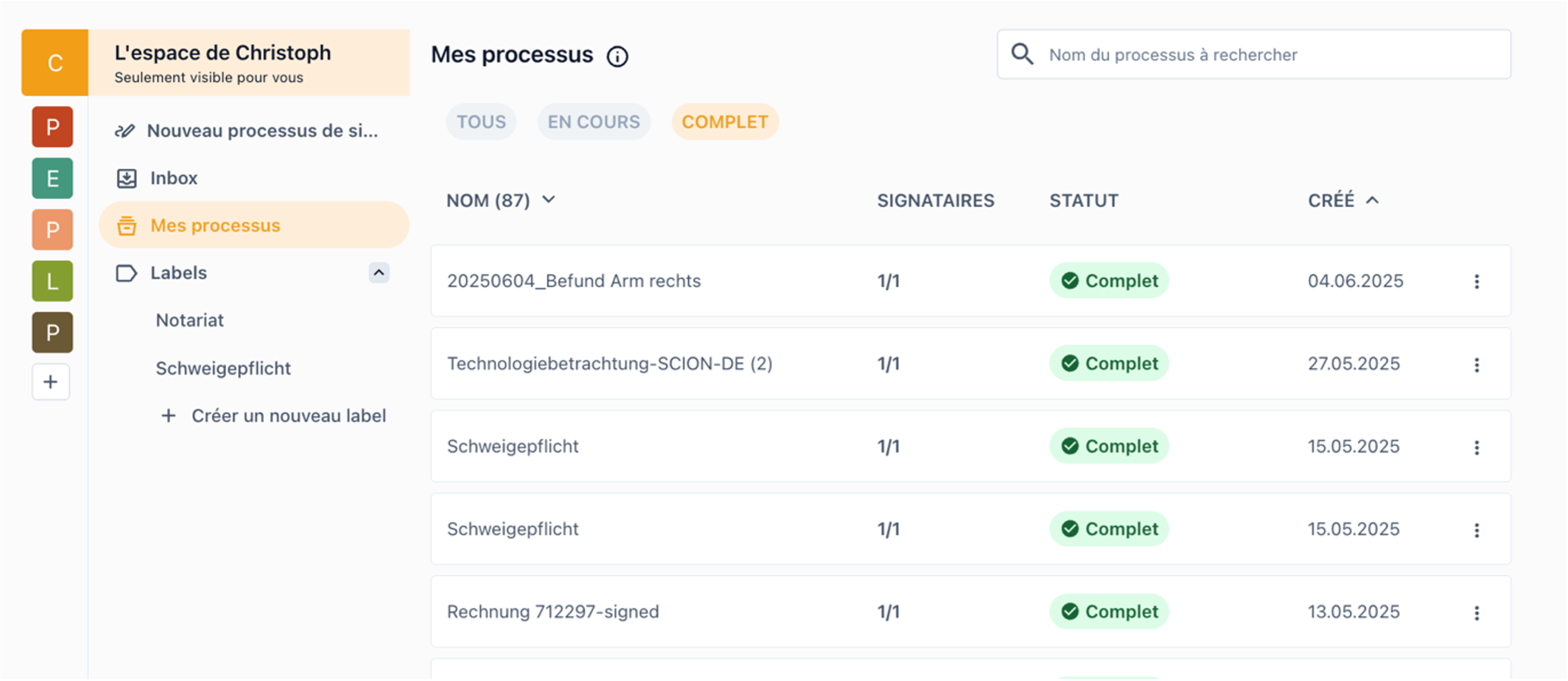Select the red P workspace avatar
This screenshot has height=681, width=1568.
(x=53, y=127)
